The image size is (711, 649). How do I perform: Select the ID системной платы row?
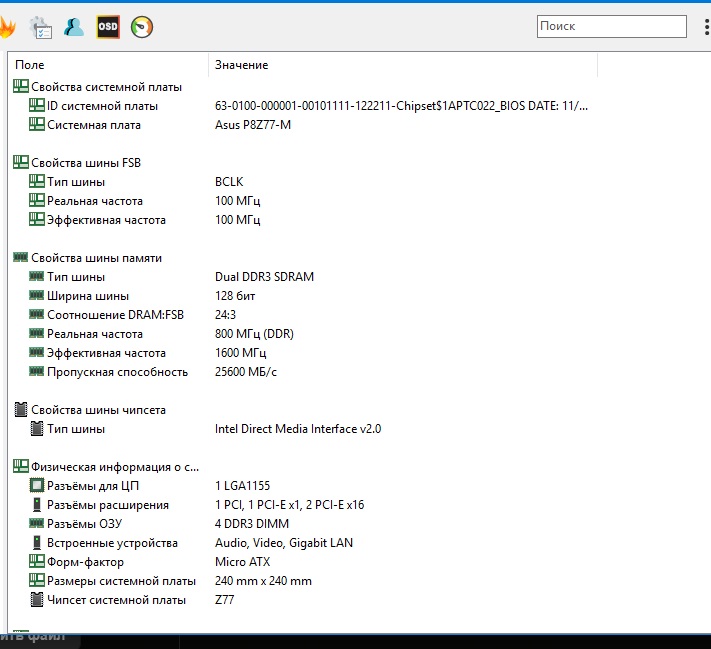[x=102, y=106]
